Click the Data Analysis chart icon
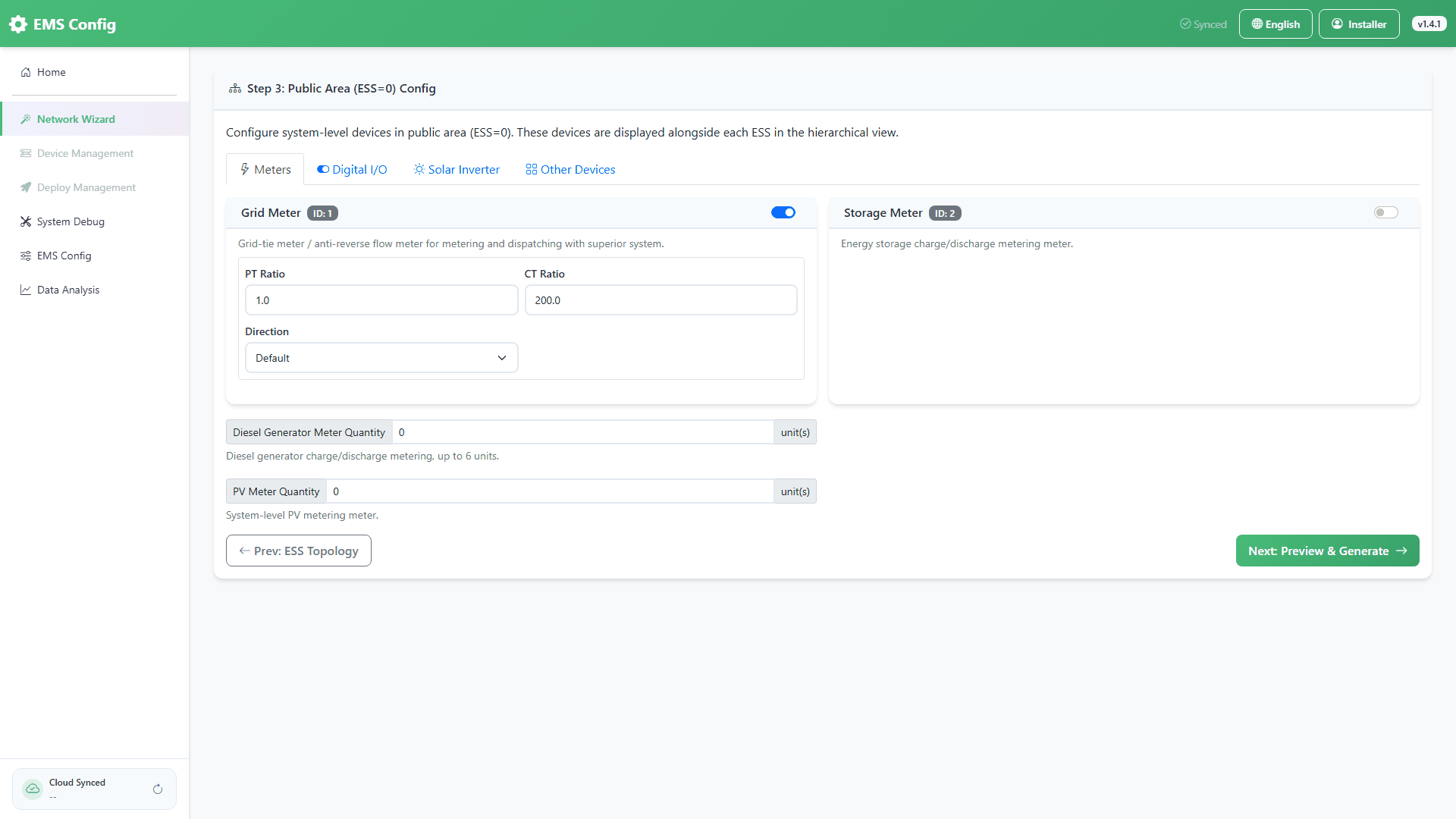 26,290
